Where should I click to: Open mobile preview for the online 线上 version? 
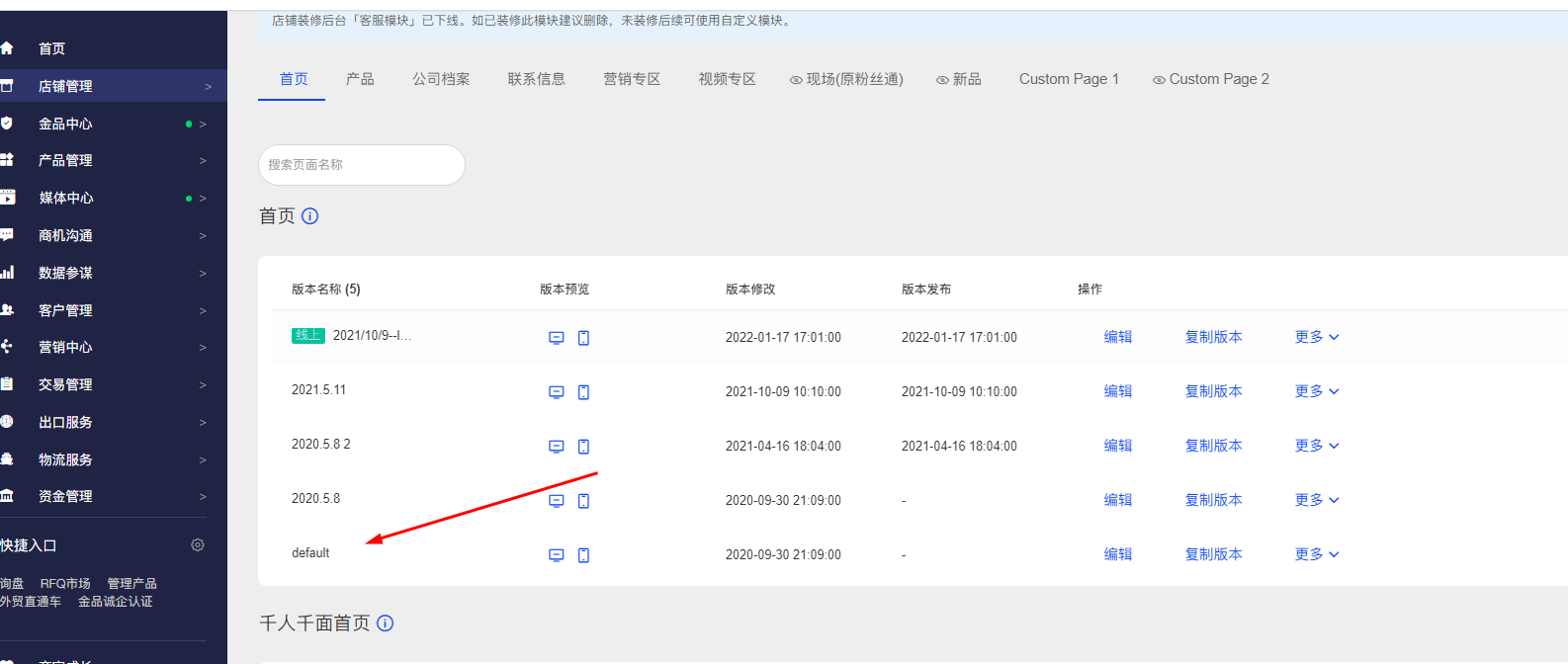(x=583, y=338)
